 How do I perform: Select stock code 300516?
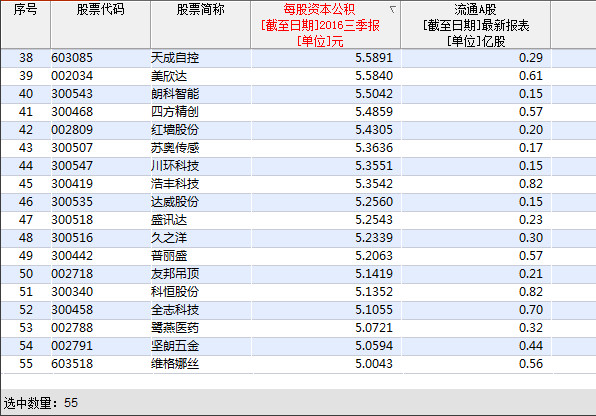[72, 238]
